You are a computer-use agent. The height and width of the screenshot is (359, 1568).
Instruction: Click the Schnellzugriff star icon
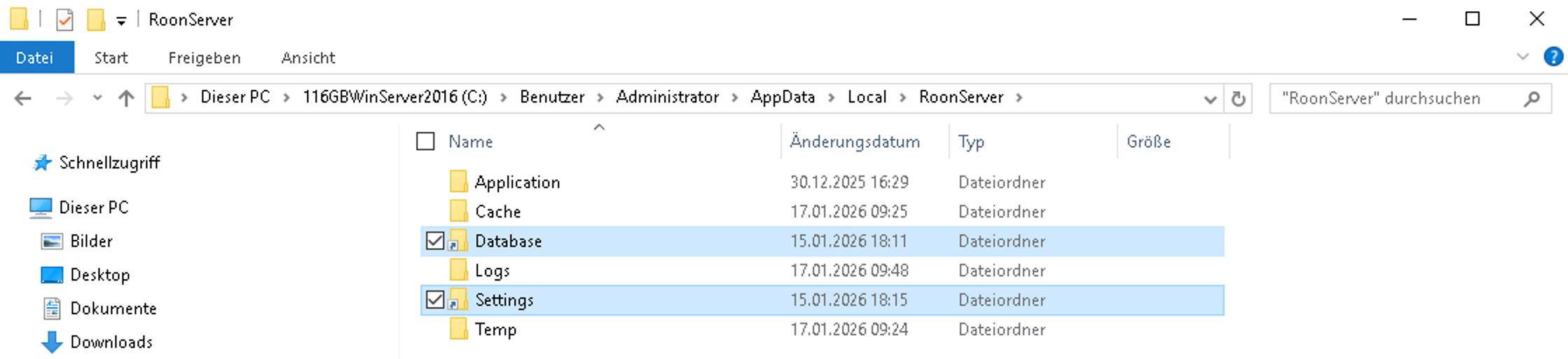tap(43, 163)
